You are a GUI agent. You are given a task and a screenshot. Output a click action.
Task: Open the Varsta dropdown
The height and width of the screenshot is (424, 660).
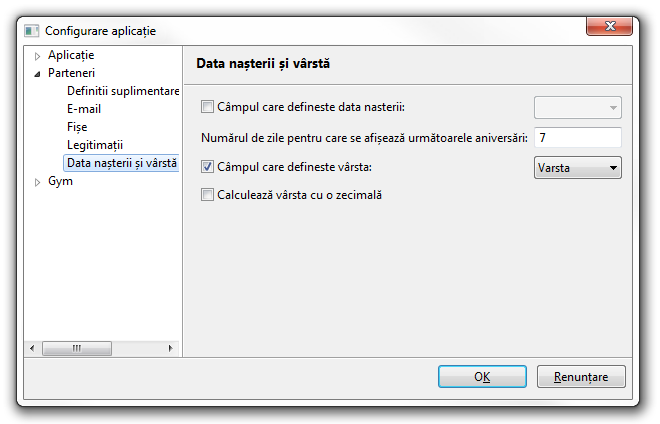(578, 167)
